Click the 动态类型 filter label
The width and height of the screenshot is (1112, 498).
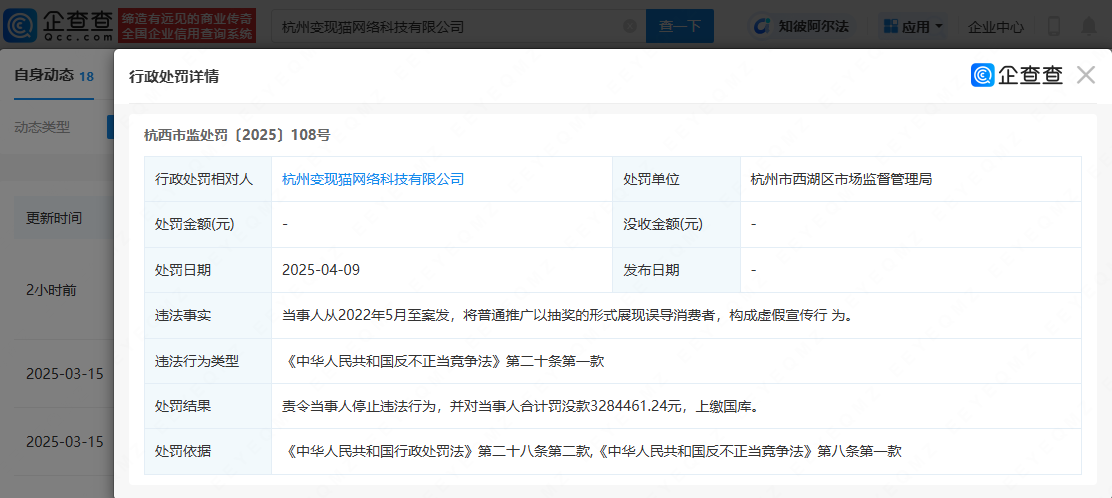click(x=42, y=127)
